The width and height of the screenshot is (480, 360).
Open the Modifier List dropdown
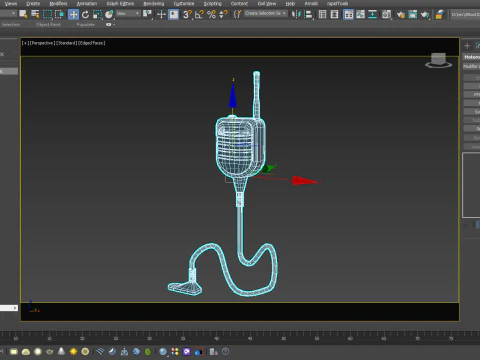point(471,66)
